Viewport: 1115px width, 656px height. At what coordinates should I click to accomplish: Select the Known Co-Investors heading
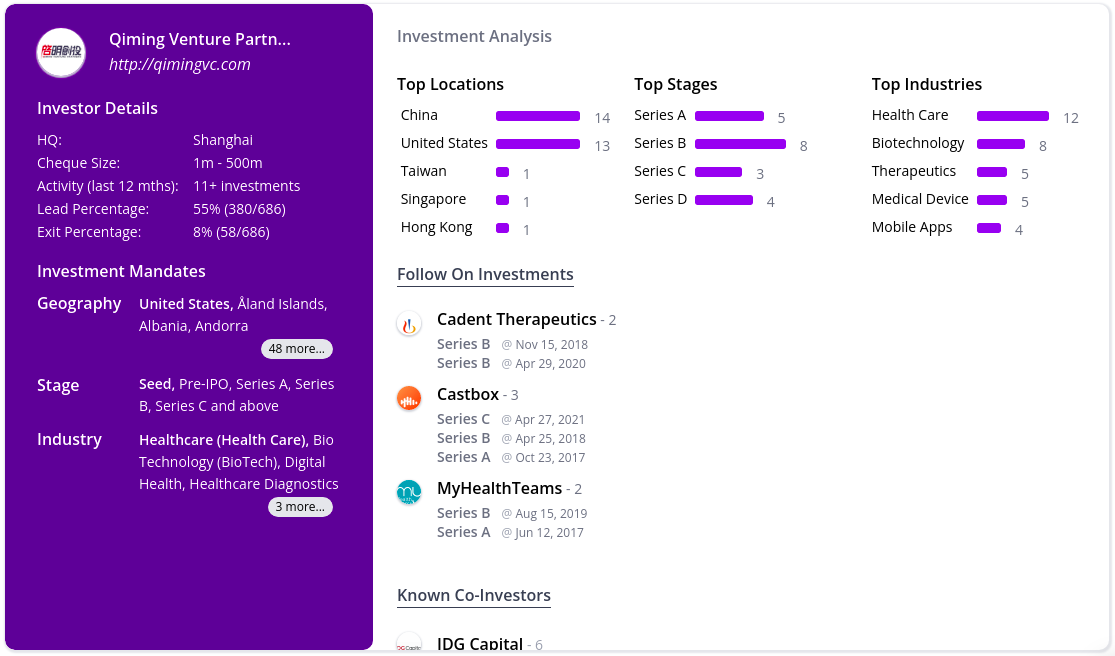(474, 596)
